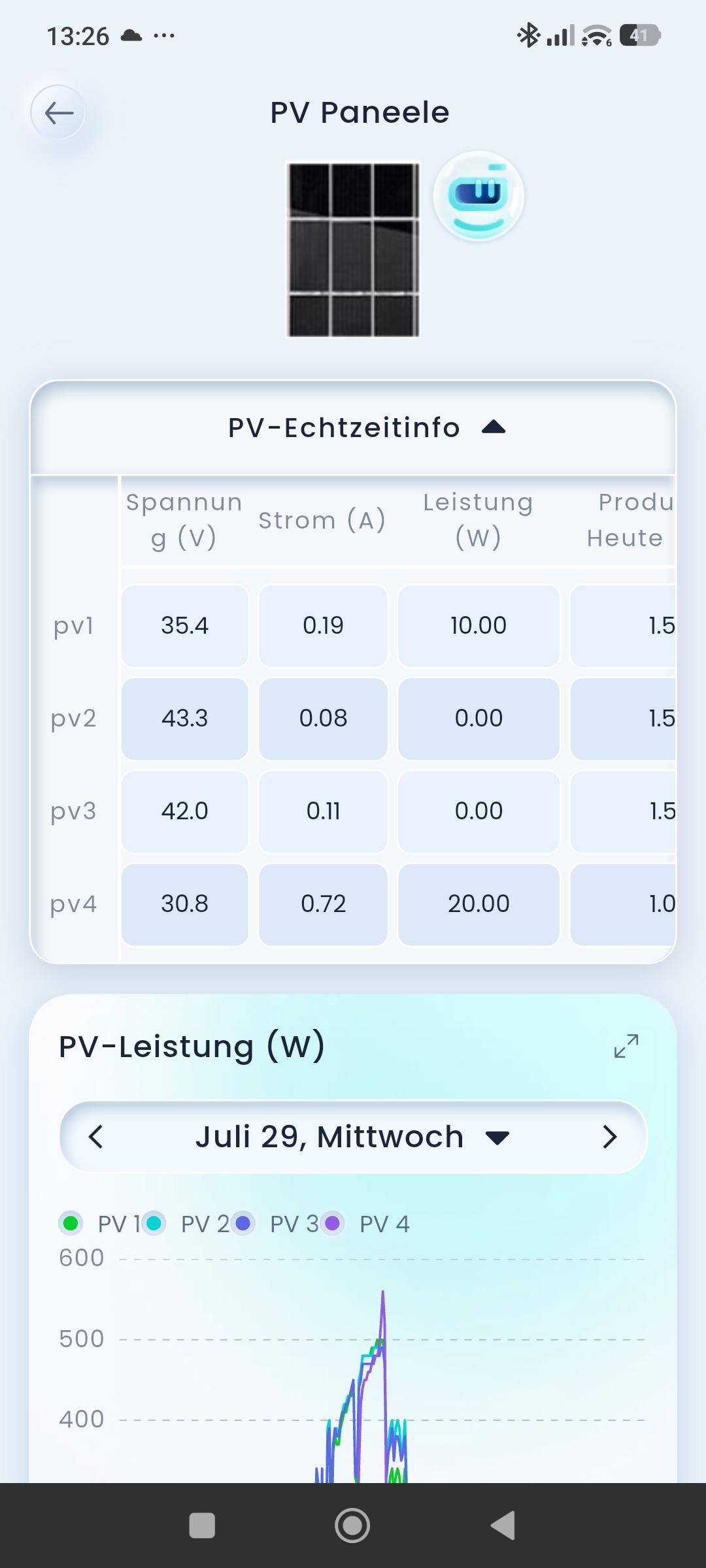The image size is (706, 1568).
Task: Open the robot assistant icon
Action: [x=479, y=195]
